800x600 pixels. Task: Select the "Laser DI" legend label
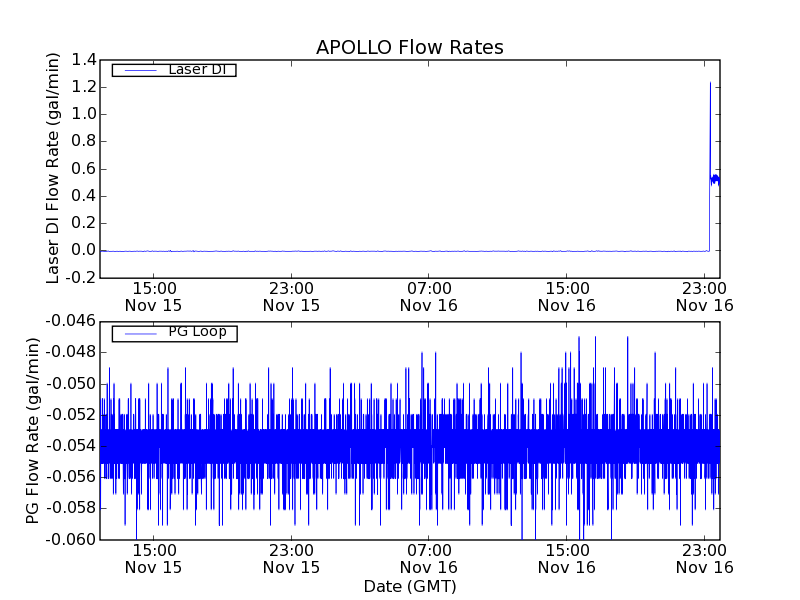point(196,69)
